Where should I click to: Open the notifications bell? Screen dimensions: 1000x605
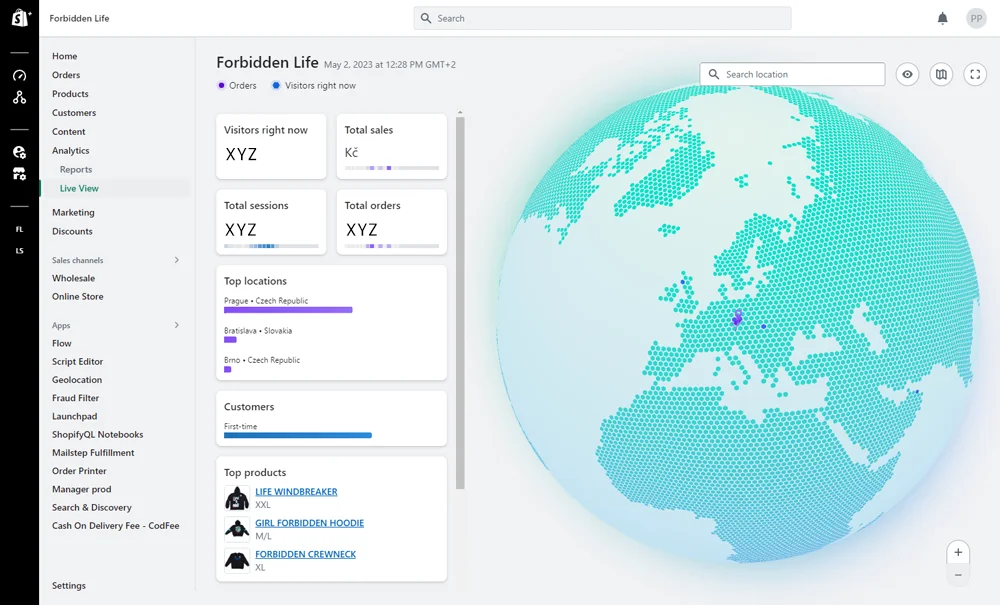point(943,18)
